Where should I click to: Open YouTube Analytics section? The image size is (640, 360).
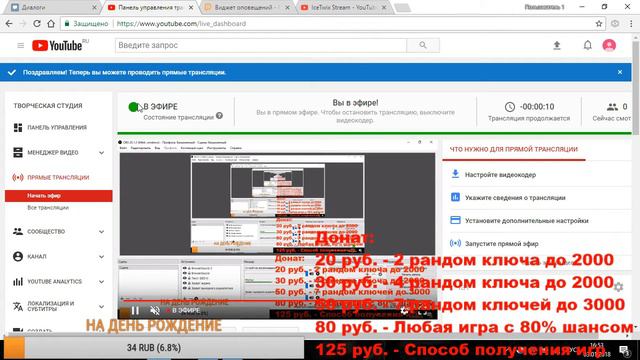[54, 282]
